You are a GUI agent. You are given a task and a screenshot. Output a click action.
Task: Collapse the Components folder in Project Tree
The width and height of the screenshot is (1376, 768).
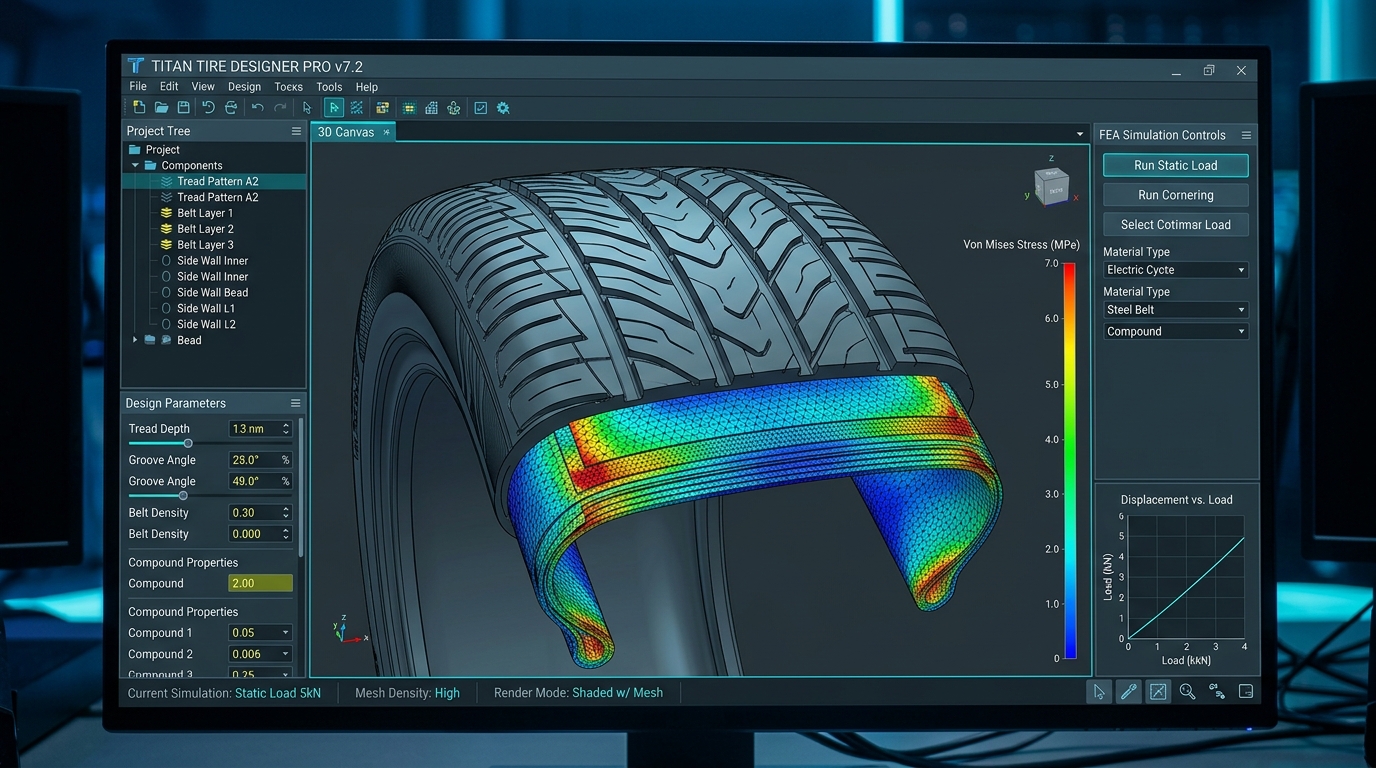click(135, 166)
